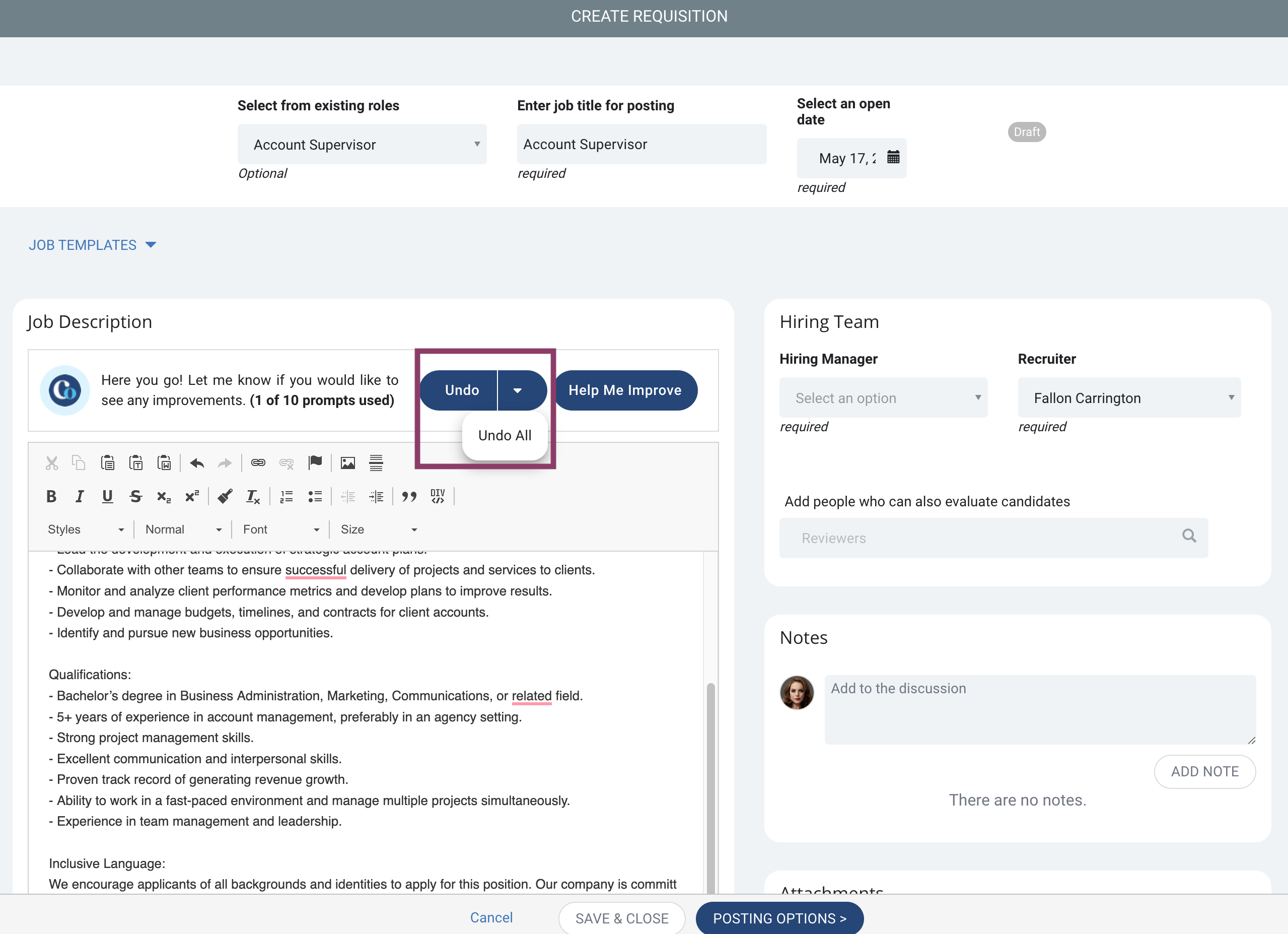Screen dimensions: 1288x934
Task: Click the Bold formatting icon
Action: point(51,497)
